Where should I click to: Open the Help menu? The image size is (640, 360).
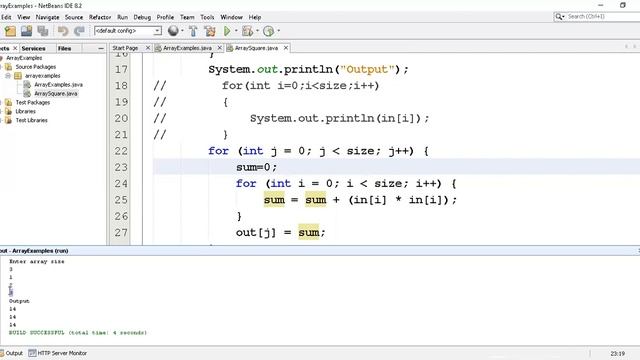coord(255,17)
